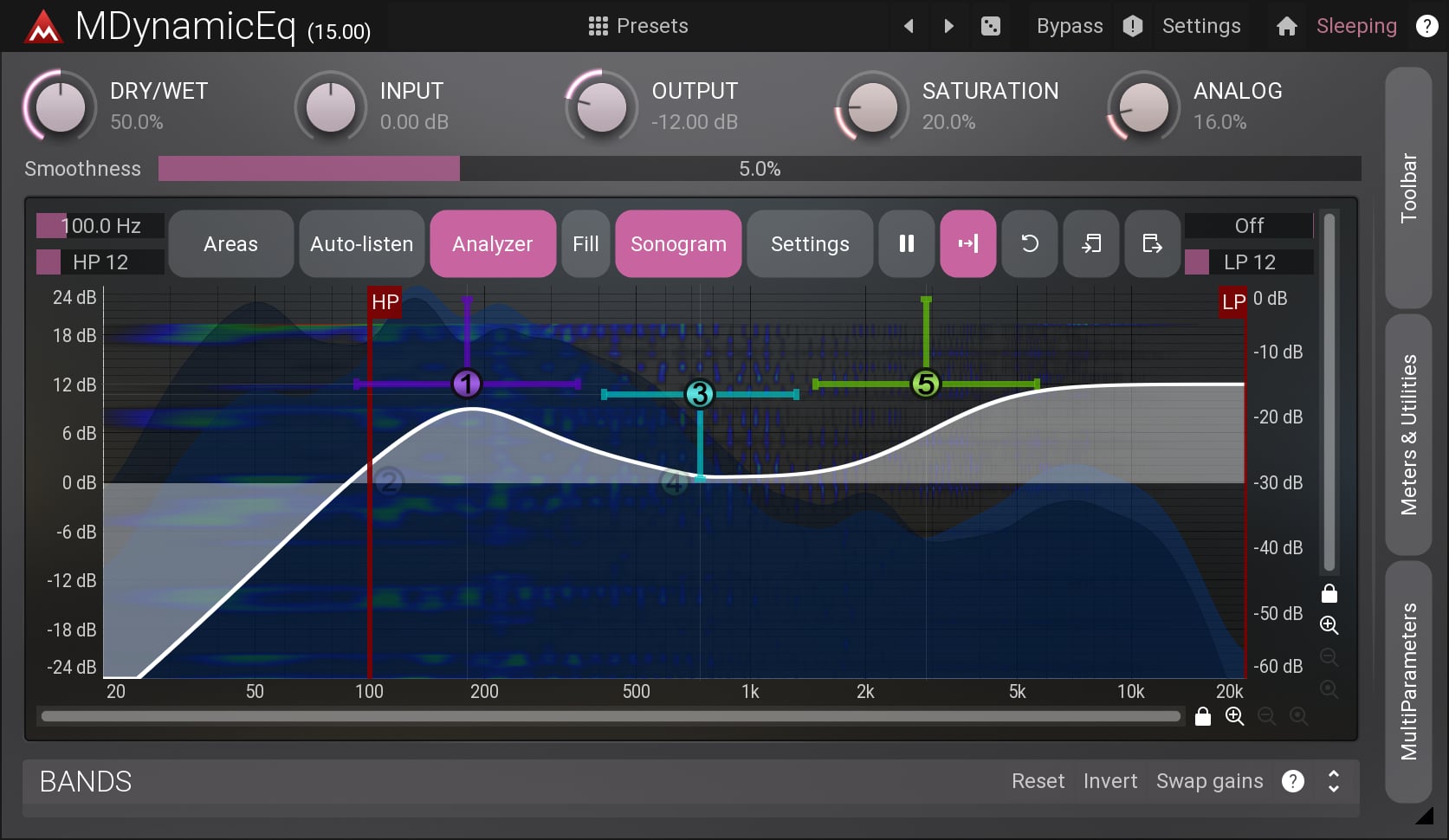Toggle Auto-listen mode
The height and width of the screenshot is (840, 1449).
pyautogui.click(x=362, y=244)
